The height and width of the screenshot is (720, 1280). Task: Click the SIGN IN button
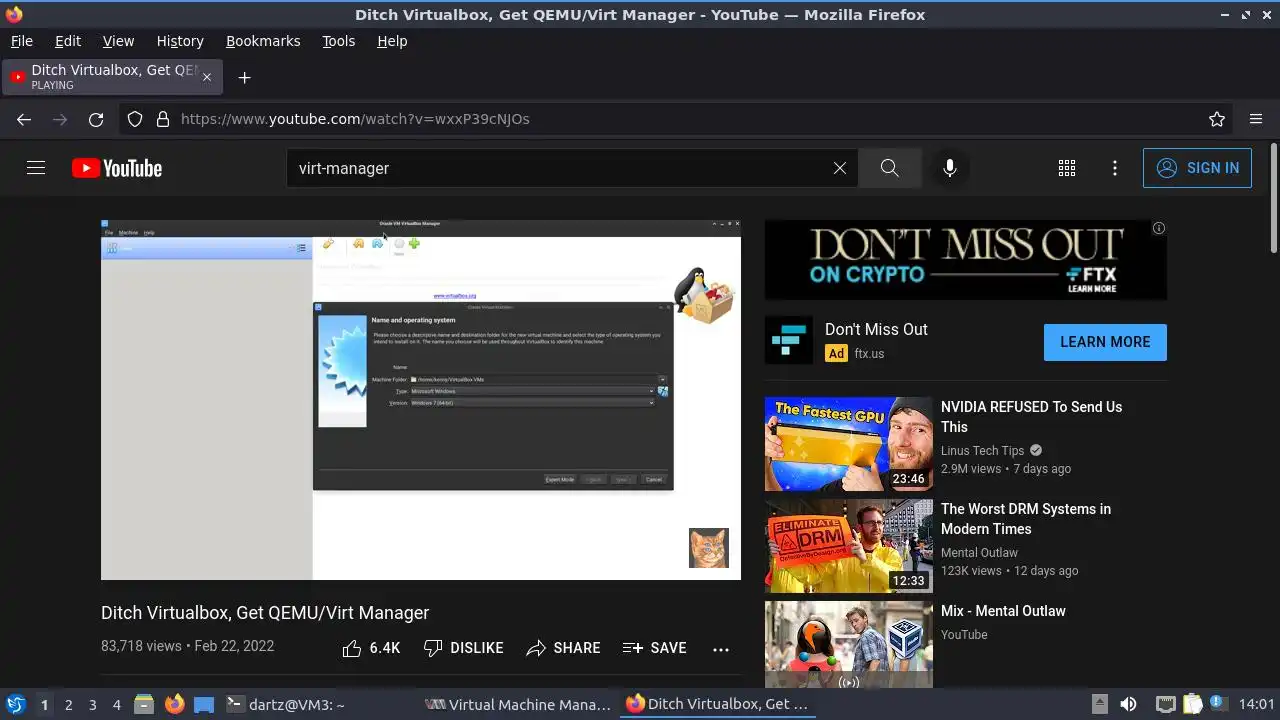click(x=1197, y=168)
